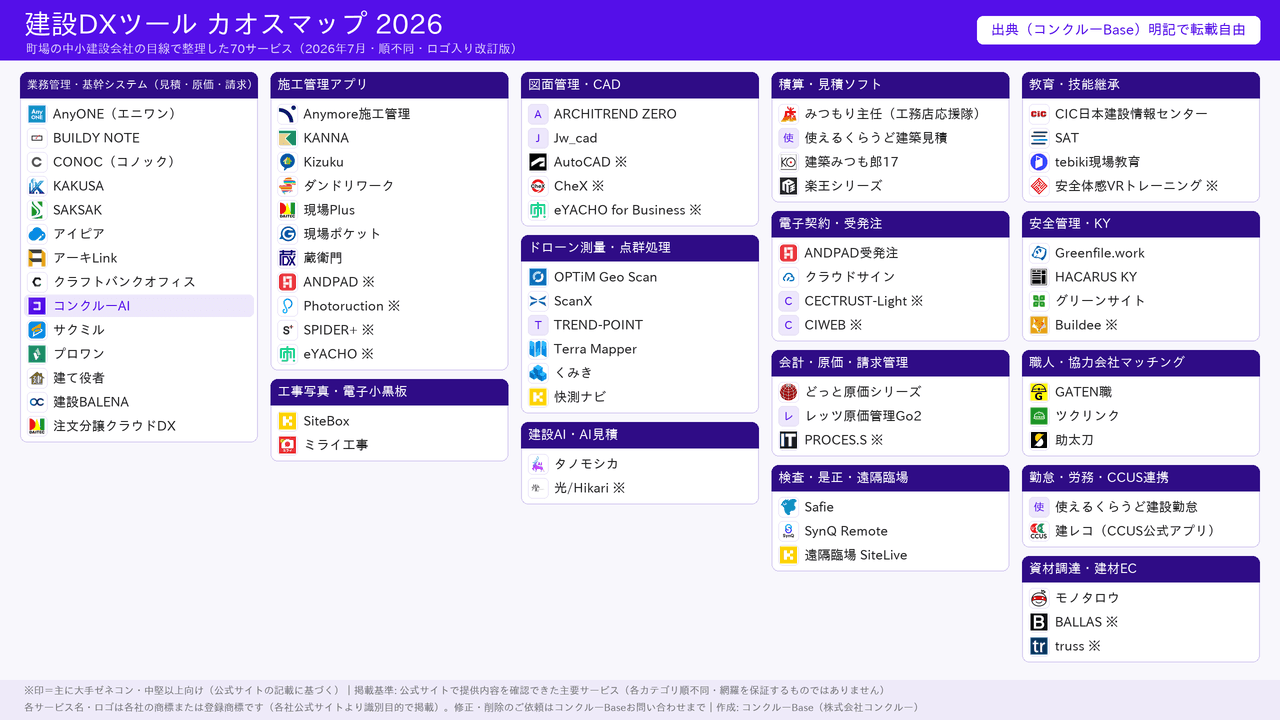Image resolution: width=1280 pixels, height=720 pixels.
Task: Open the ANDPAD ※ entry in 施工管理アプリ
Action: (x=389, y=282)
